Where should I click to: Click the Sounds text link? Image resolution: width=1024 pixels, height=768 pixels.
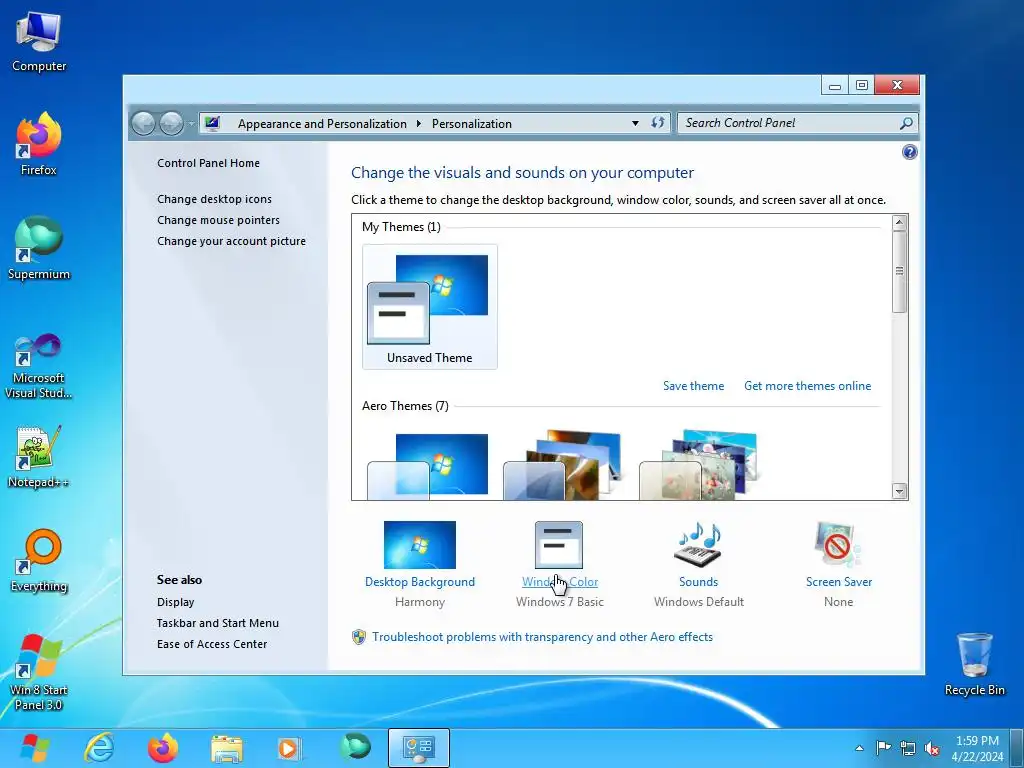point(698,582)
